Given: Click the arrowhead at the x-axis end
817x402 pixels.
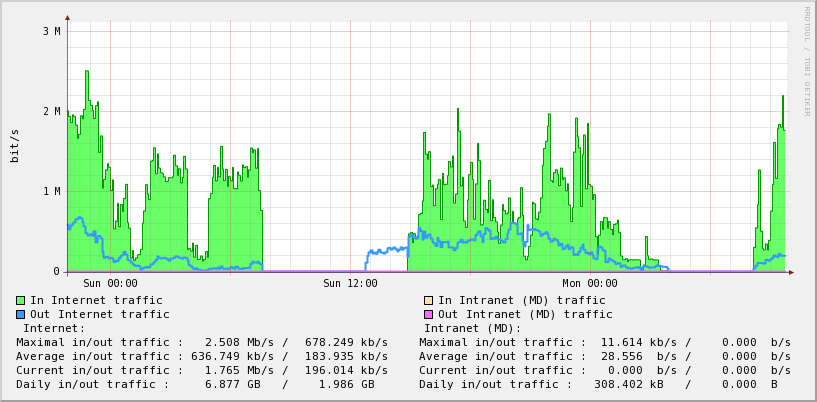Looking at the screenshot, I should [x=790, y=271].
